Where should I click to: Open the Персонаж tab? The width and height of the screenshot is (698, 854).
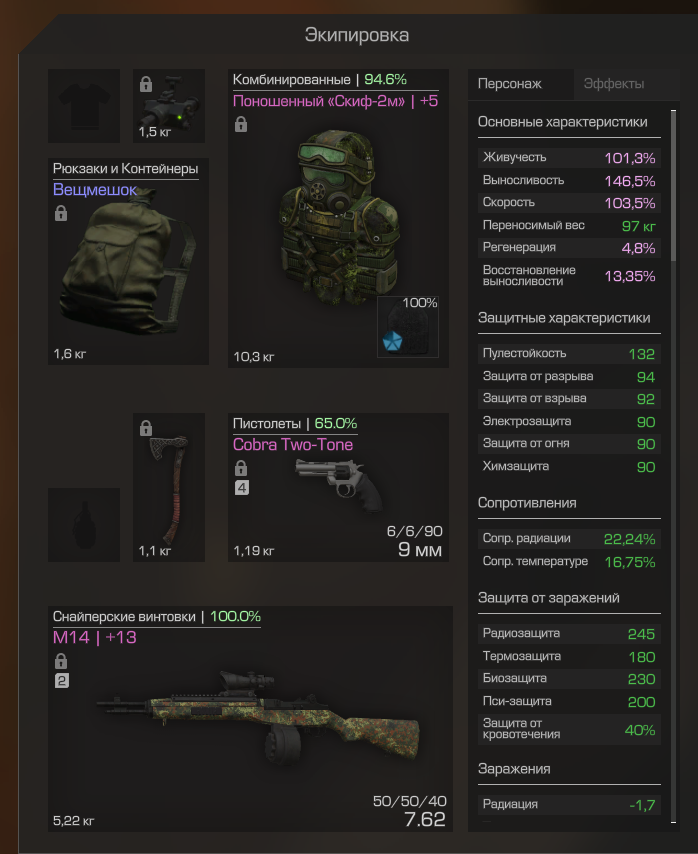click(x=510, y=84)
